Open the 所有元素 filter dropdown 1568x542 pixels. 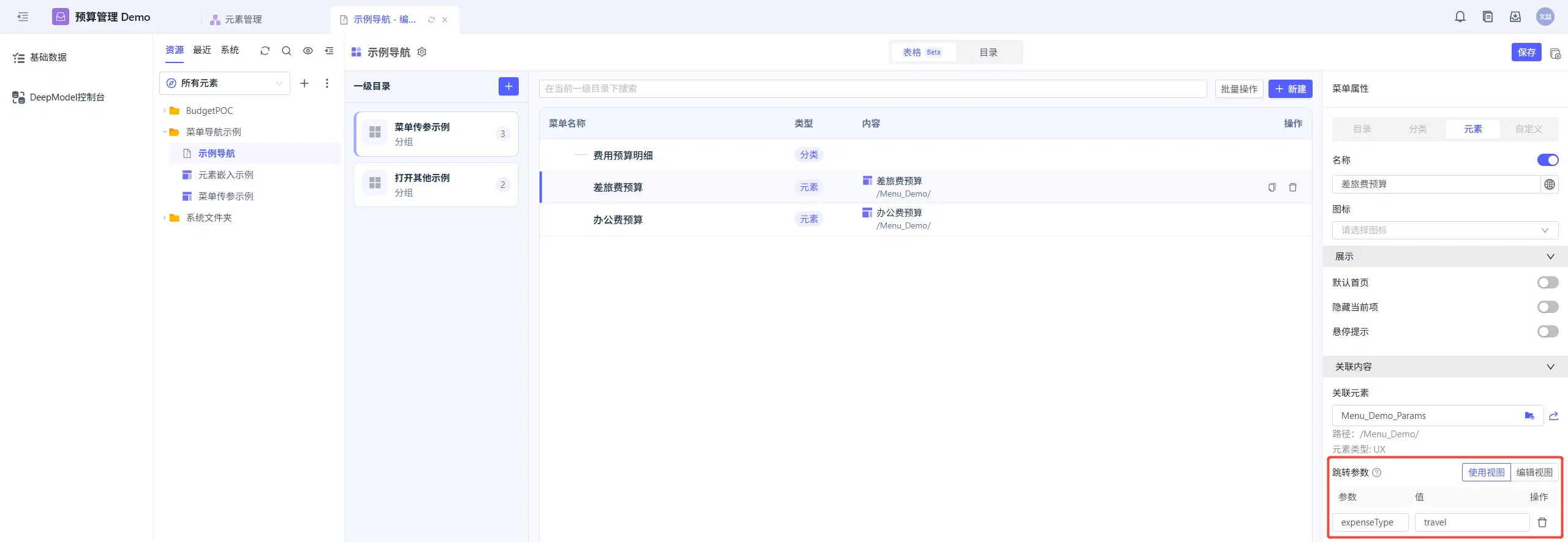coord(225,83)
